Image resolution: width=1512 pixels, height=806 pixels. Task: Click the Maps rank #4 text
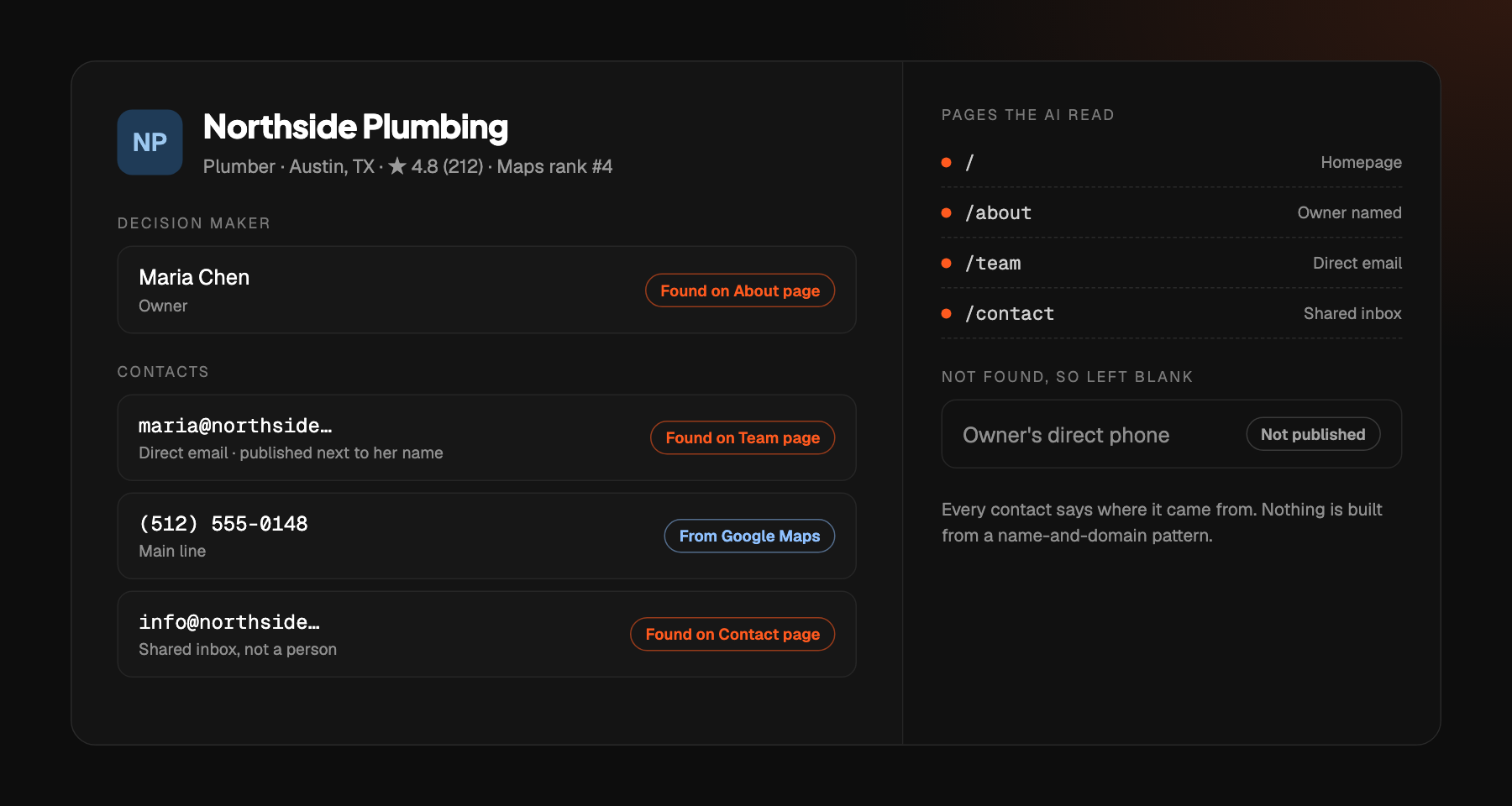coord(554,166)
